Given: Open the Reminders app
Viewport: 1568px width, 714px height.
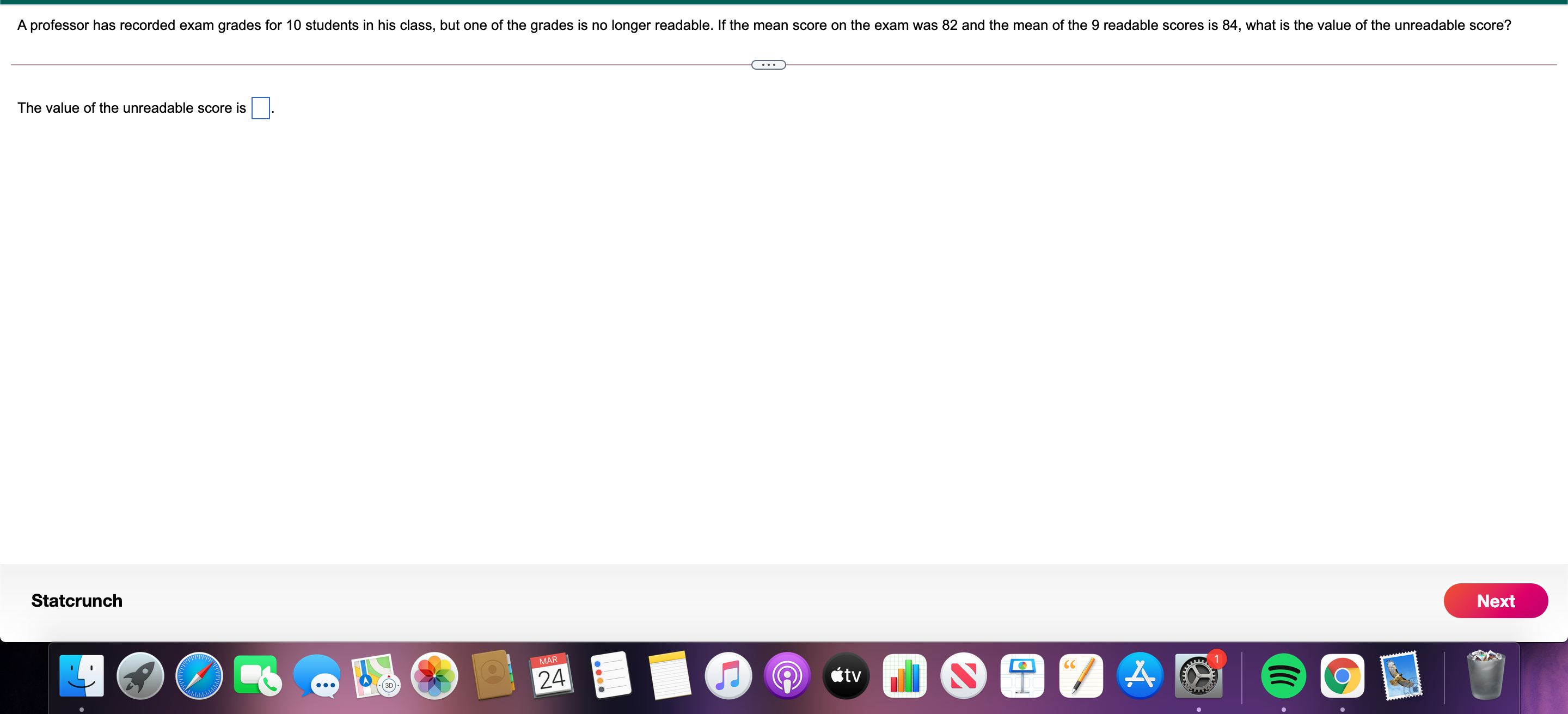Looking at the screenshot, I should (611, 676).
